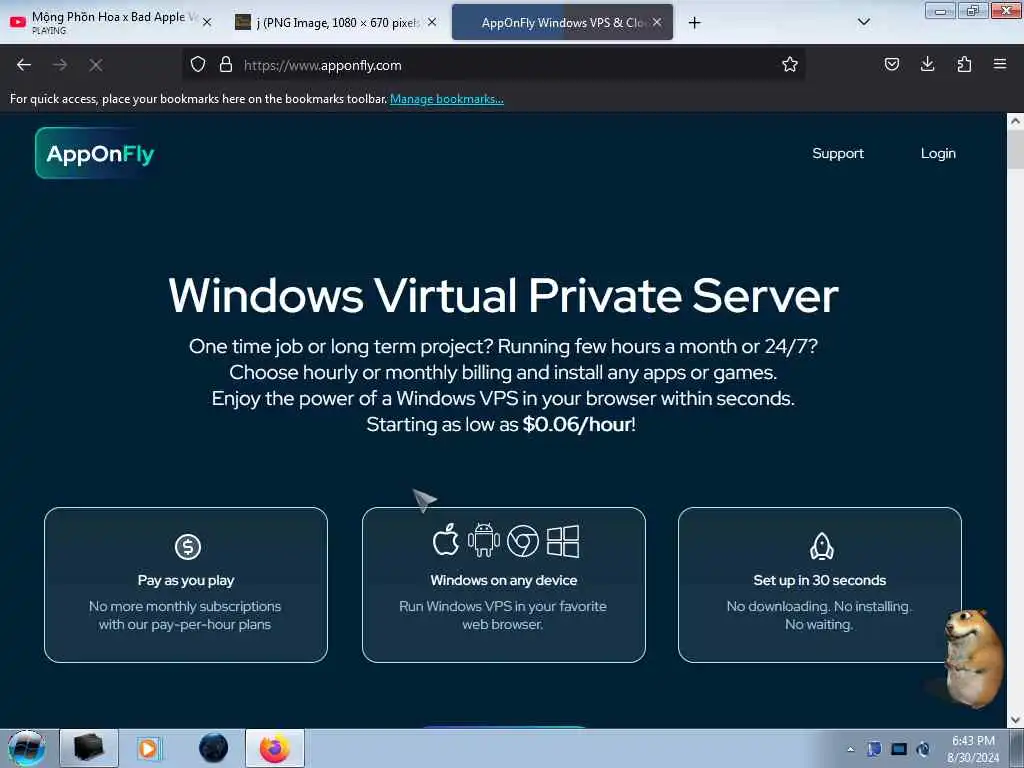Open the Firefox hamburger menu
This screenshot has height=768, width=1024.
[1000, 64]
